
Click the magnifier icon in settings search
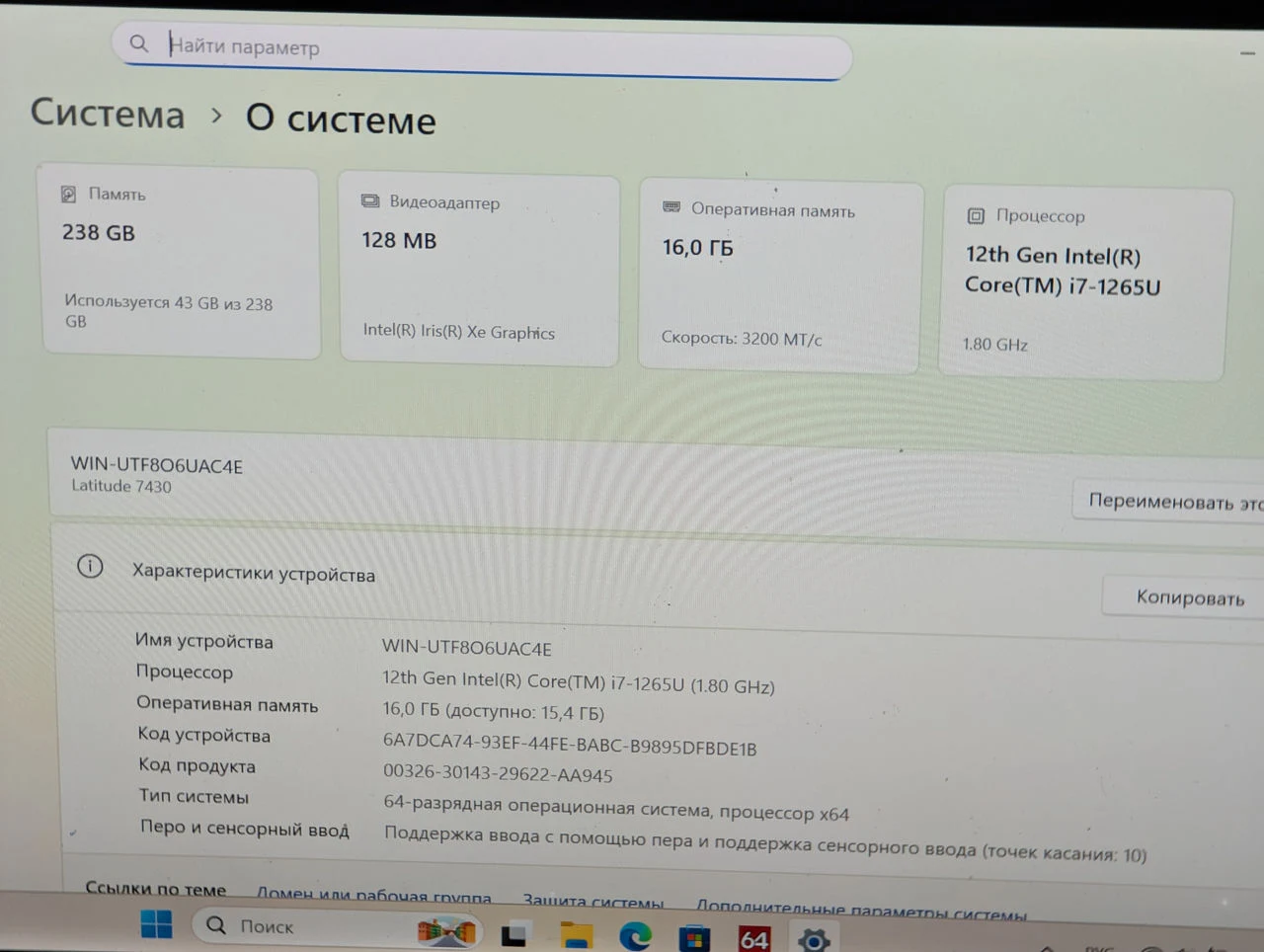[x=139, y=43]
